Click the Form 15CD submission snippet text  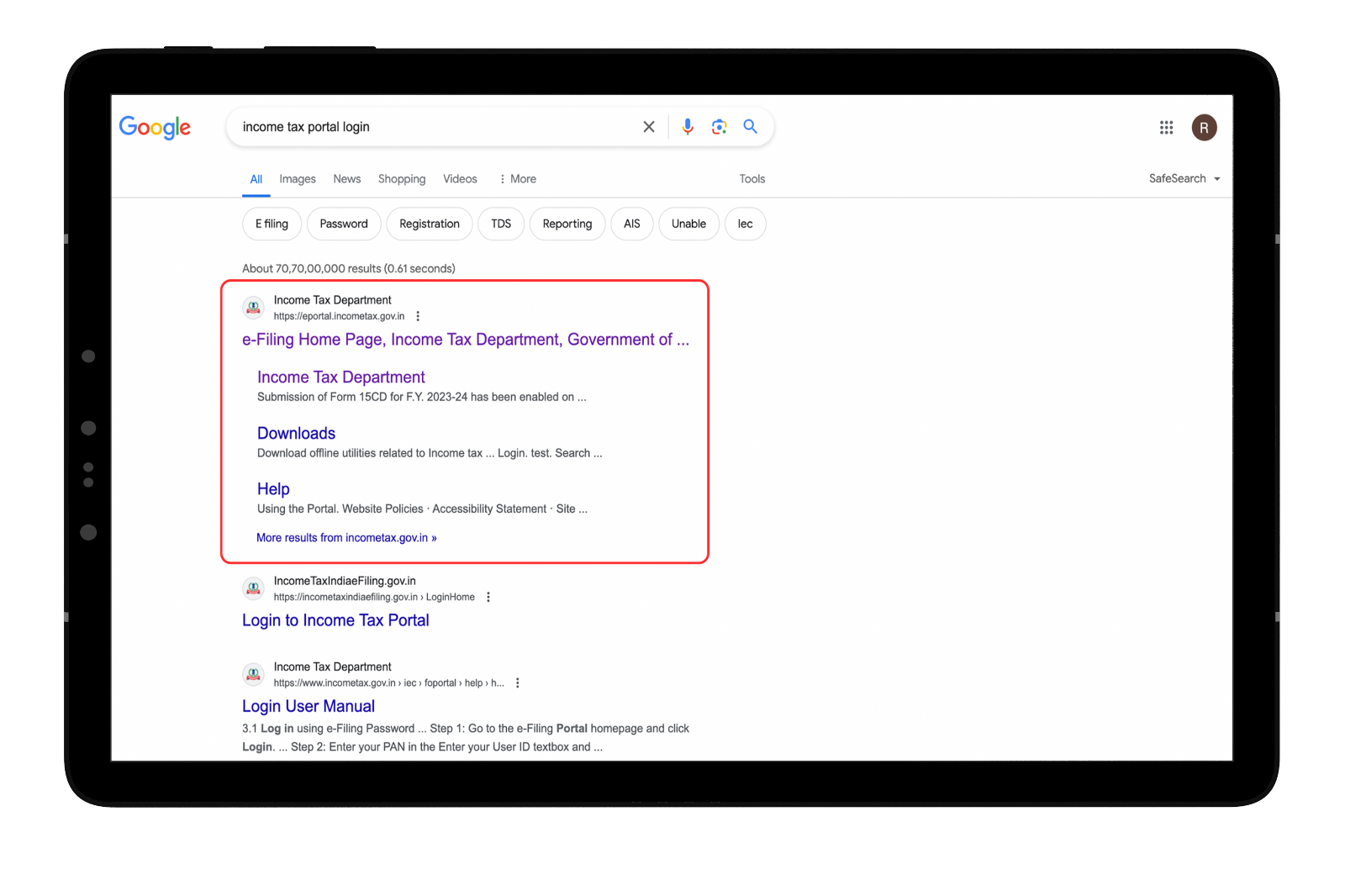(422, 397)
